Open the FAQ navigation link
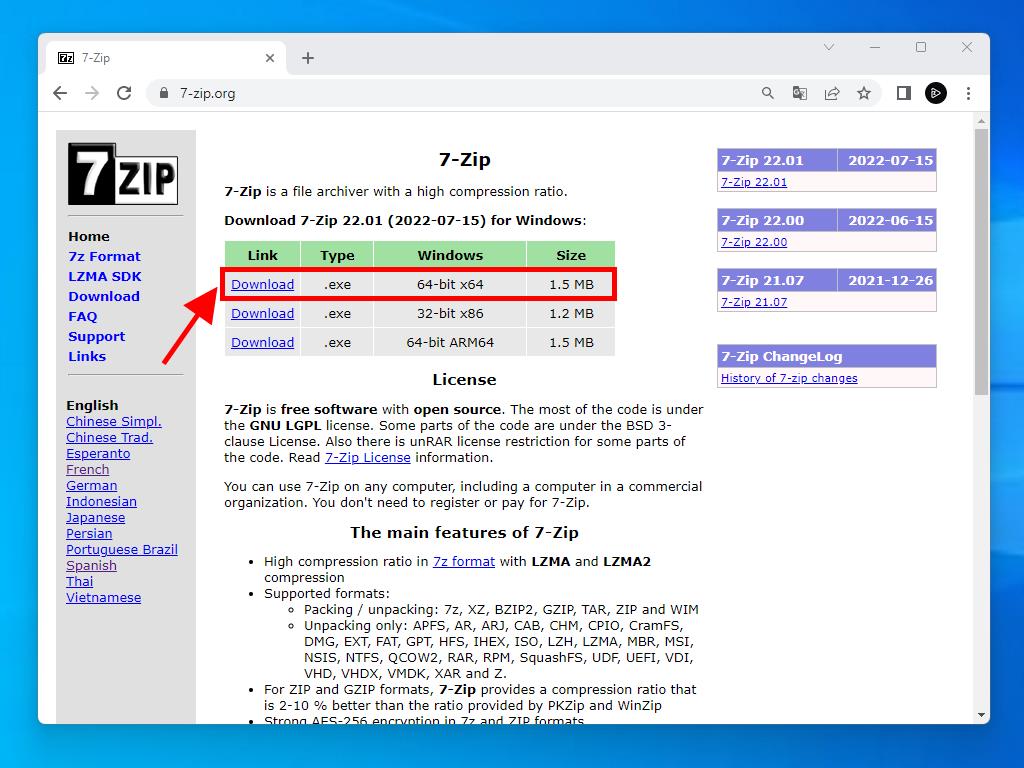Viewport: 1024px width, 768px height. 82,317
